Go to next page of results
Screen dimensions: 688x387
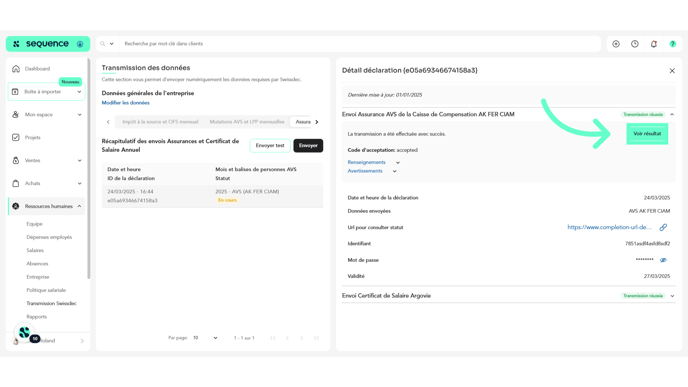click(x=301, y=338)
